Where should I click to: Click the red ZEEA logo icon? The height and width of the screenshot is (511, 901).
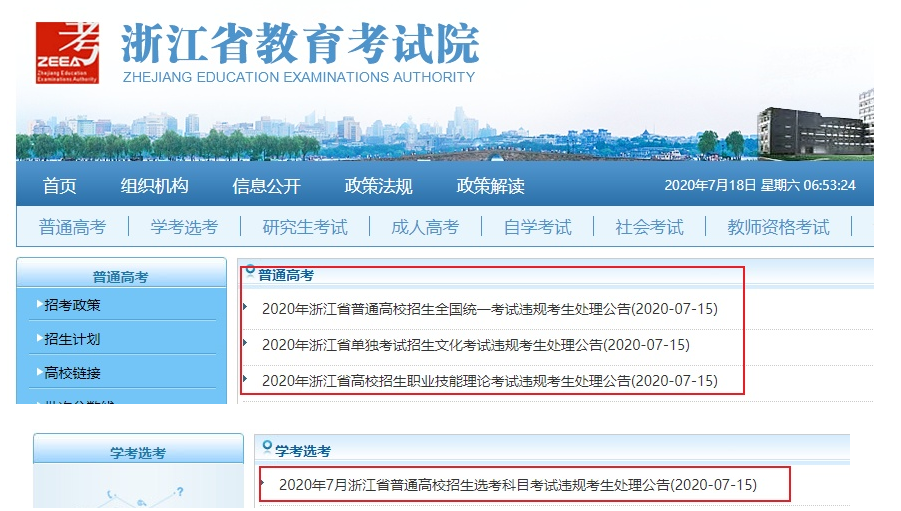[67, 53]
